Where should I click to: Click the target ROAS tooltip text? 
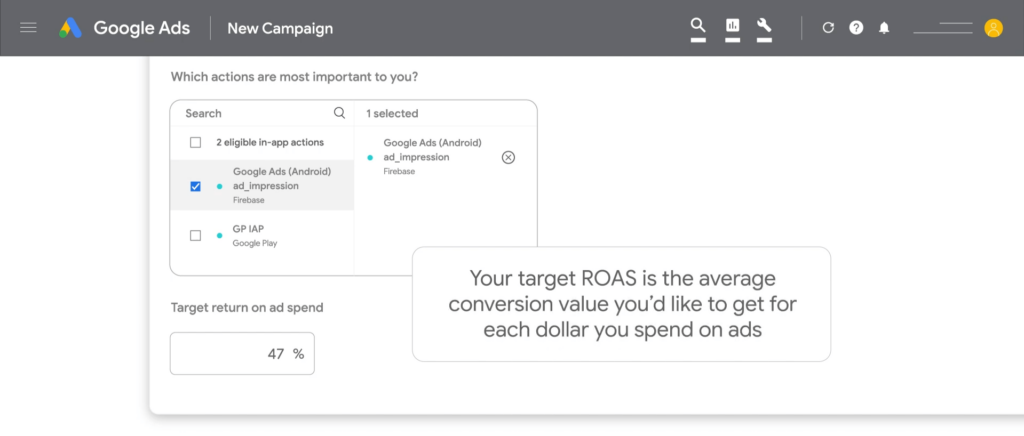click(622, 304)
